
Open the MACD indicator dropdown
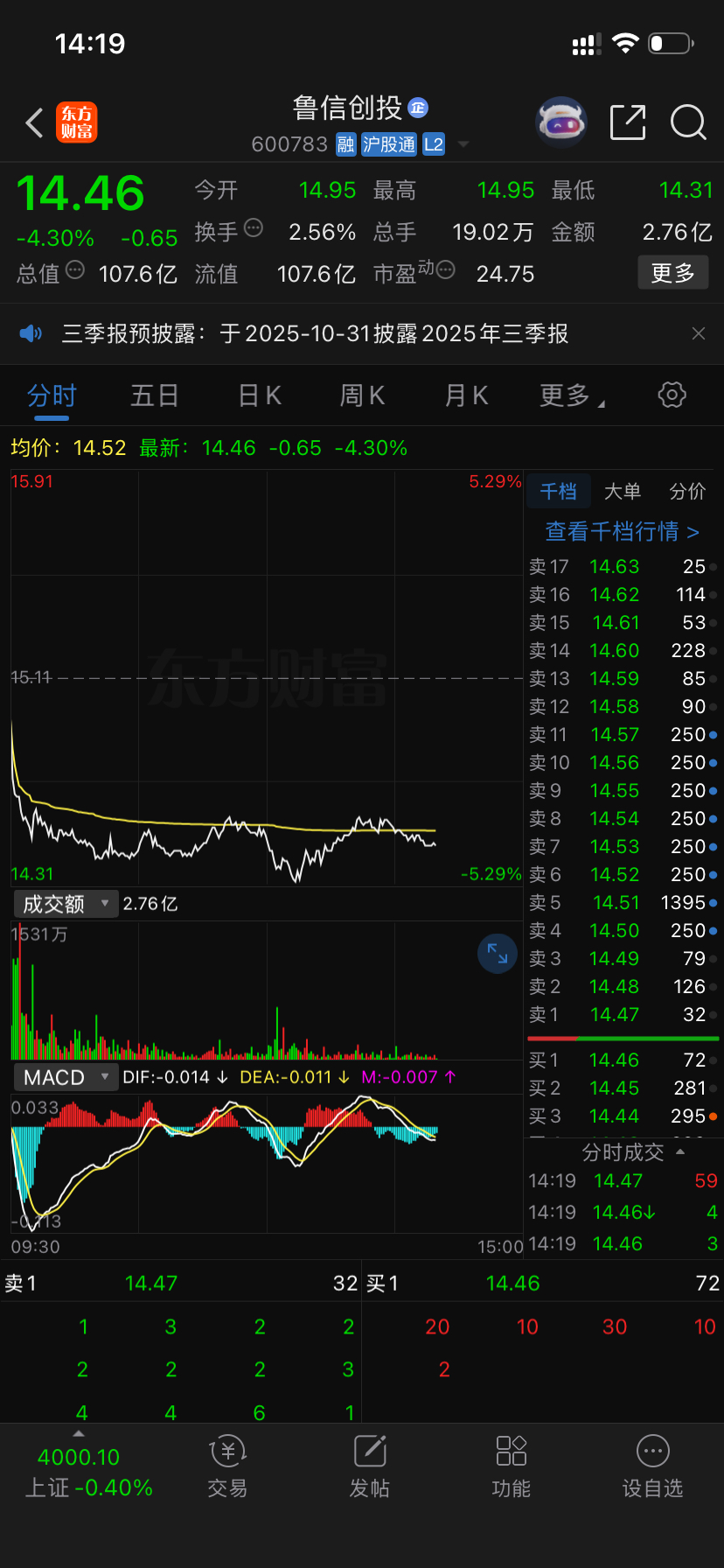[x=66, y=1077]
